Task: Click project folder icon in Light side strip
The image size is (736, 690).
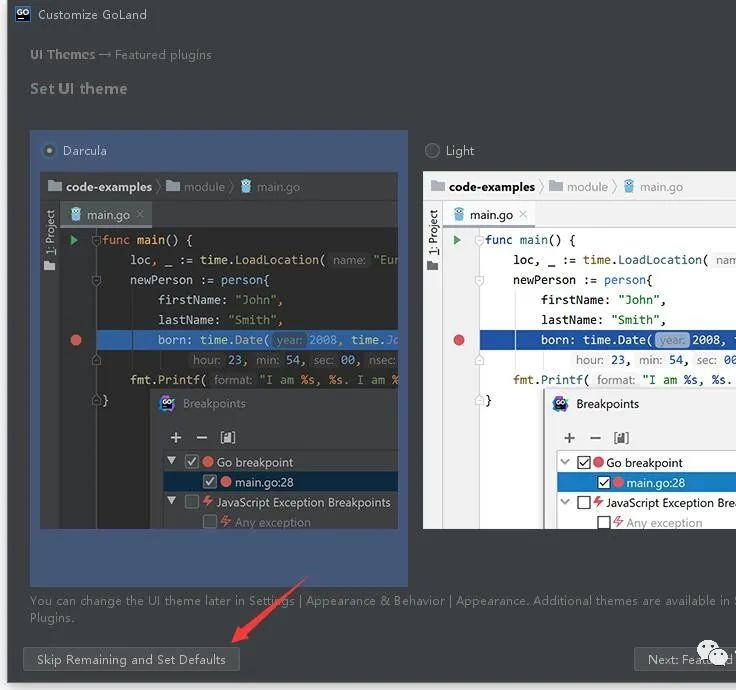Action: (432, 266)
